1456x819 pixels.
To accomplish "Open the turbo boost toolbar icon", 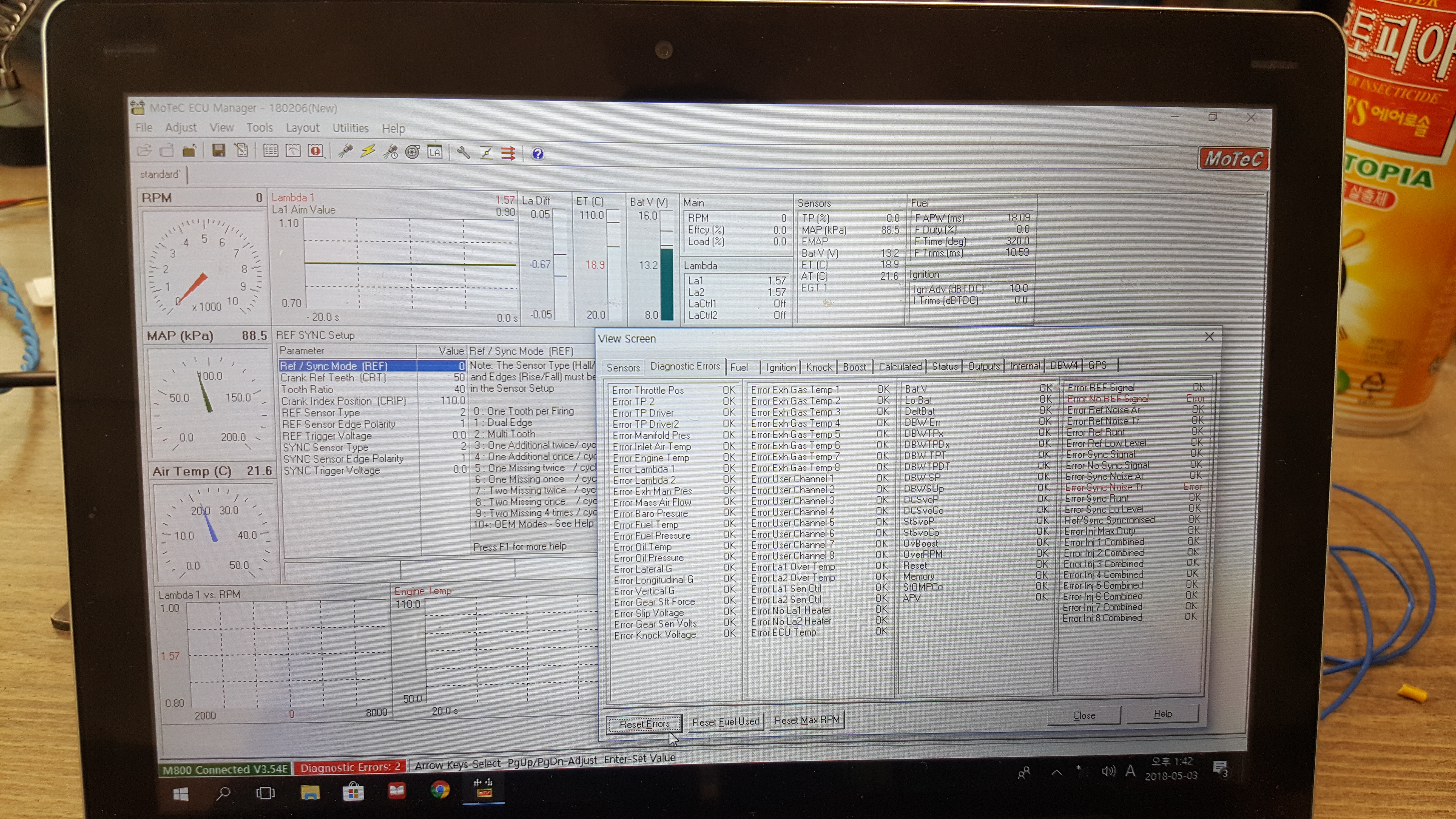I will click(x=413, y=152).
